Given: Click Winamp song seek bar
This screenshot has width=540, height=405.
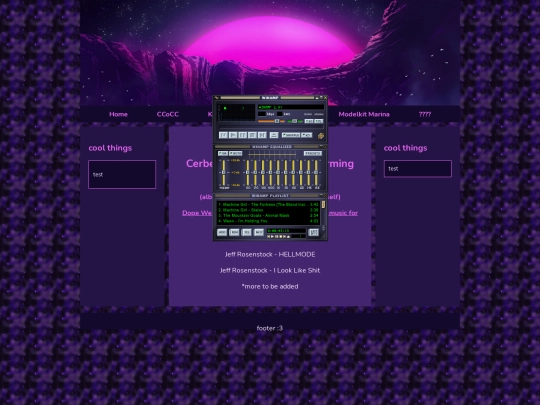Looking at the screenshot, I should (271, 127).
